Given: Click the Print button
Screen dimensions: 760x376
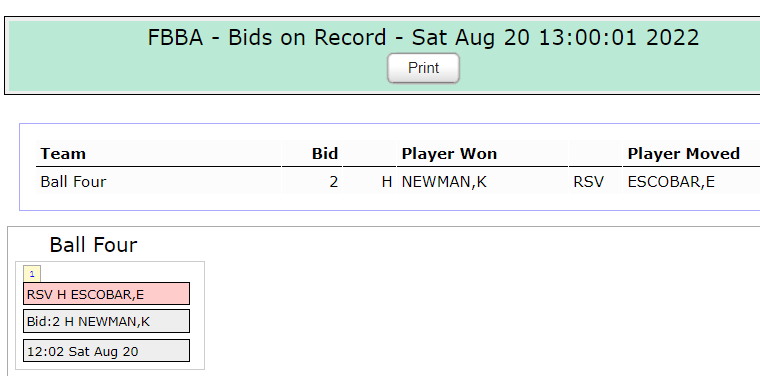Looking at the screenshot, I should (x=423, y=68).
